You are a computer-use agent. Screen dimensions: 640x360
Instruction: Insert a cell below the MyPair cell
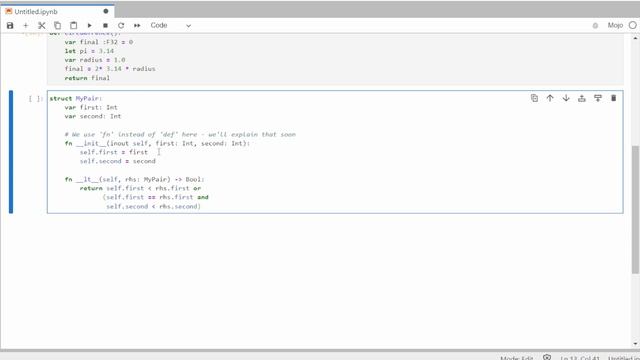[598, 98]
